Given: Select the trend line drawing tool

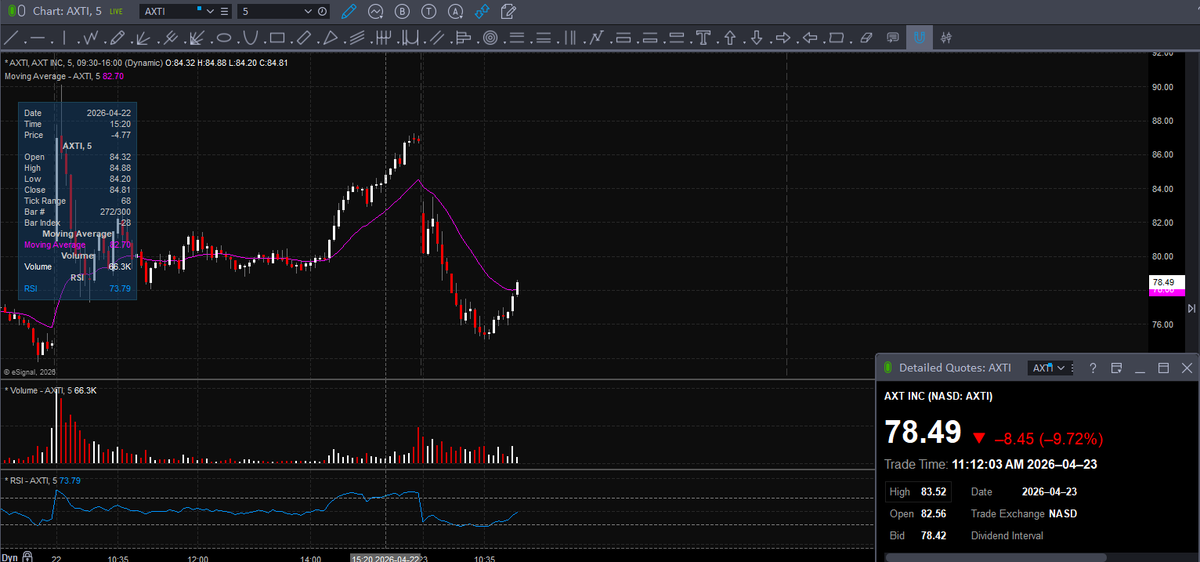Looking at the screenshot, I should (x=11, y=38).
